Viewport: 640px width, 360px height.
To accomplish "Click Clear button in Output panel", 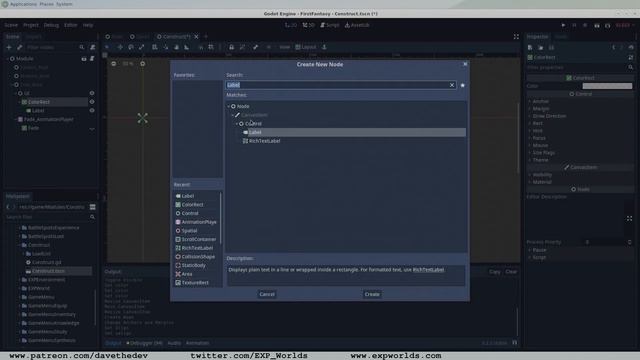I will (511, 272).
